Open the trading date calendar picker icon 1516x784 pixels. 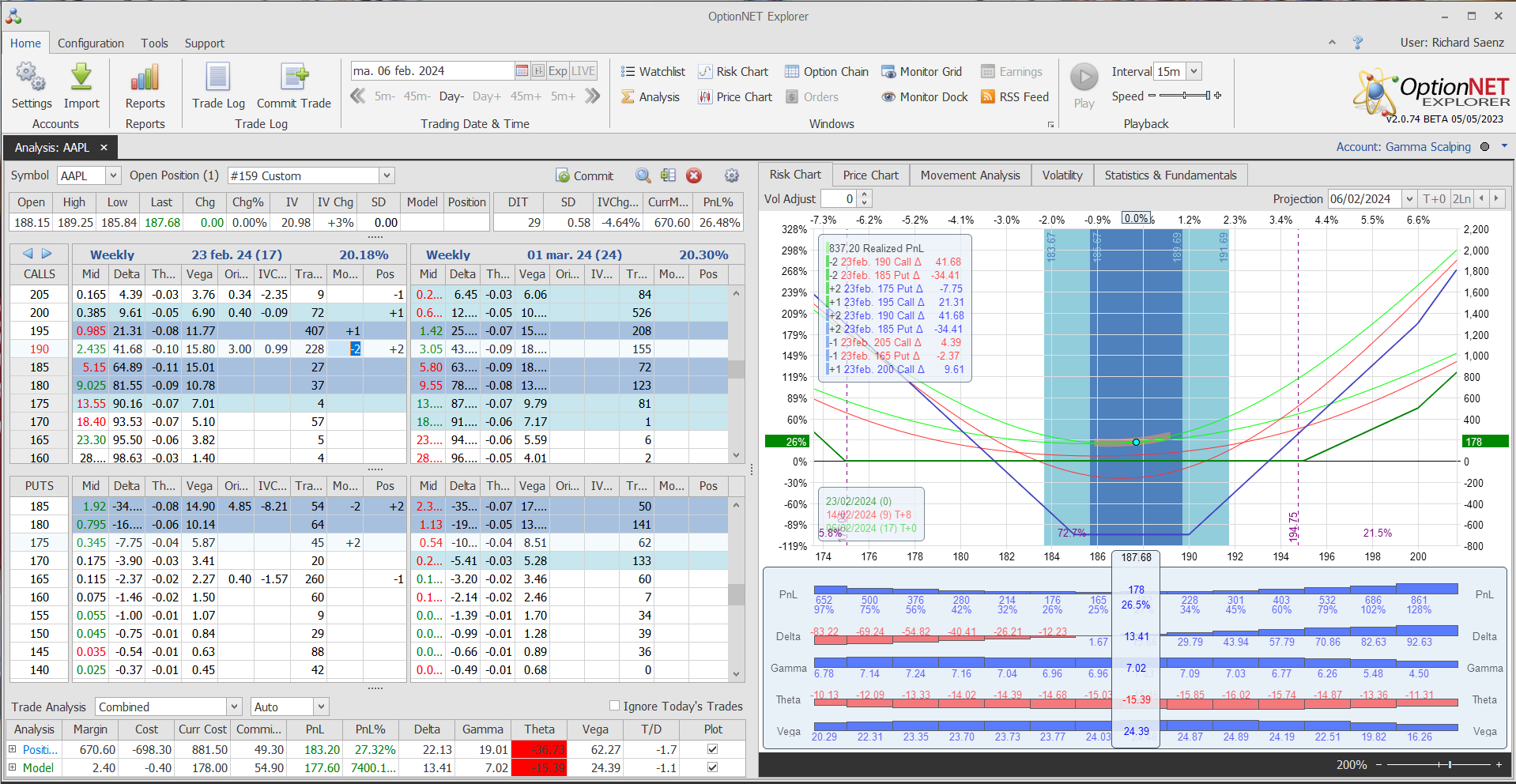click(x=522, y=71)
